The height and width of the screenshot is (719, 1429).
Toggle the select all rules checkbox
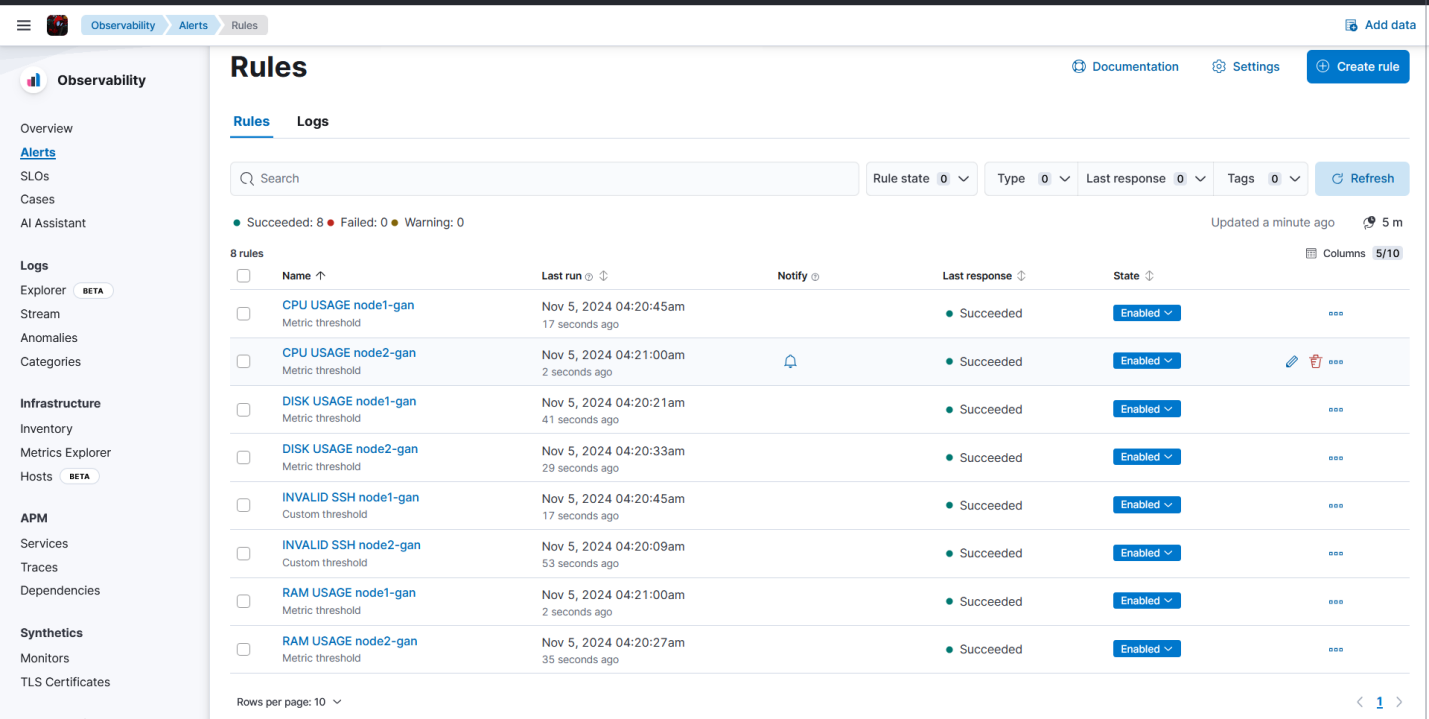[243, 276]
